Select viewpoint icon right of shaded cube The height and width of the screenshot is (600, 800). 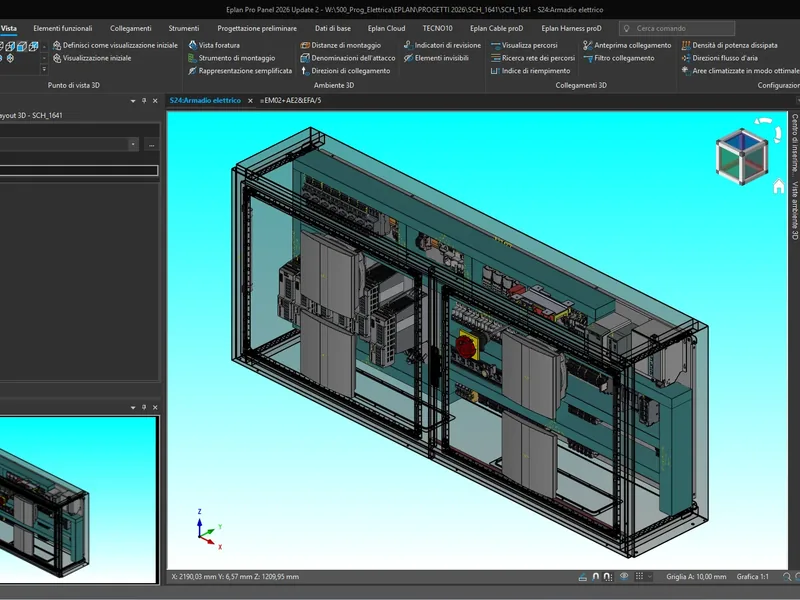34,46
